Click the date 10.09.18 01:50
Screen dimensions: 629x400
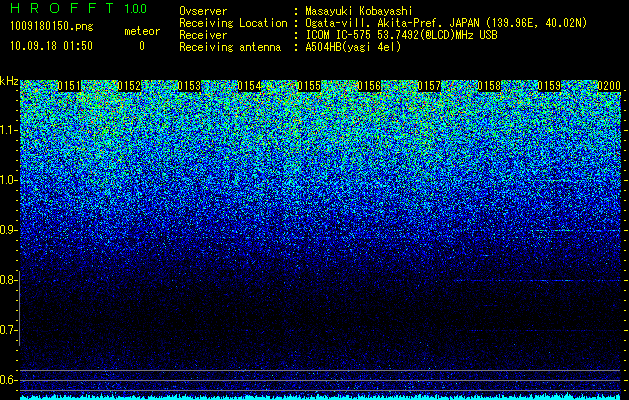[x=51, y=46]
